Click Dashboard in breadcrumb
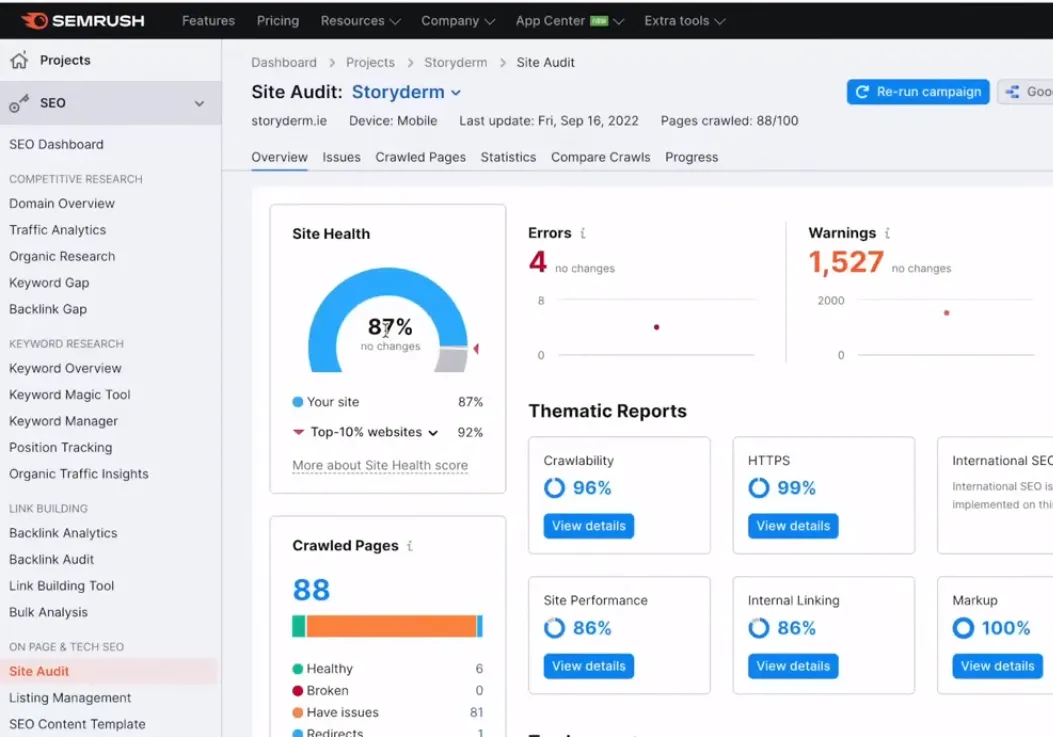This screenshot has height=737, width=1053. pyautogui.click(x=284, y=62)
